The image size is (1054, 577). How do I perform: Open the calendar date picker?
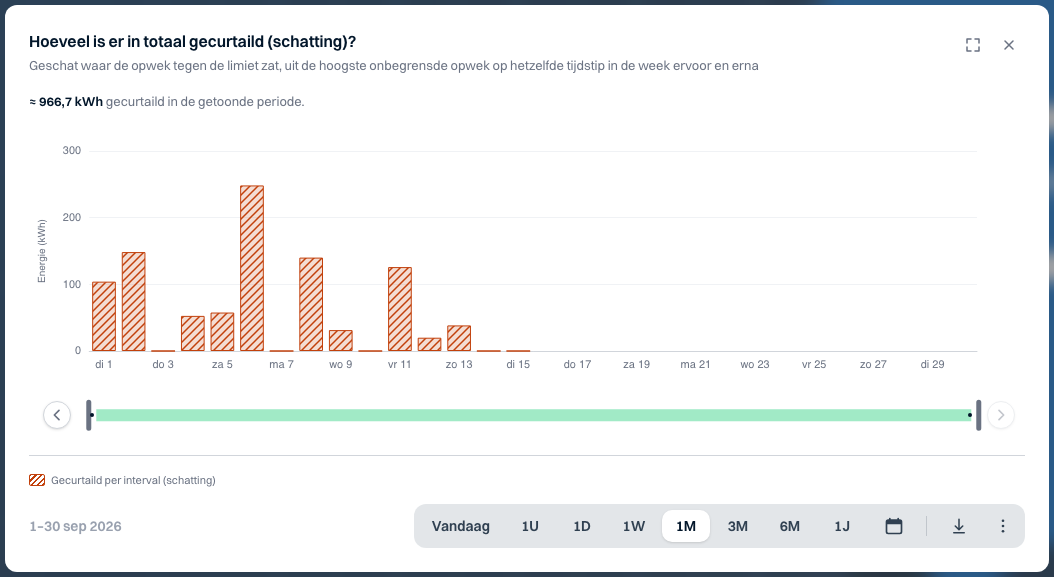894,526
